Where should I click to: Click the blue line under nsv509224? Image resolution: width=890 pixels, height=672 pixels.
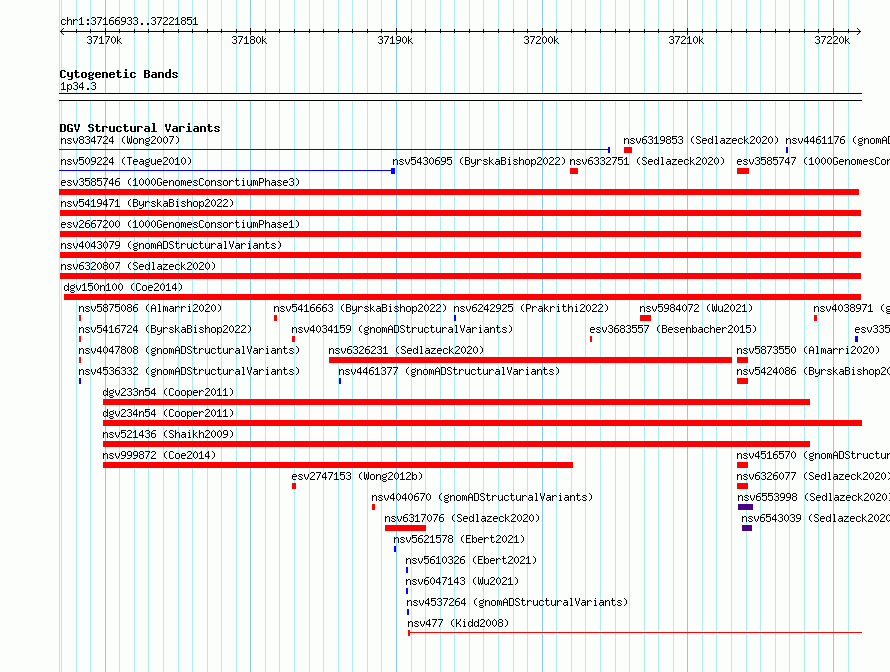pyautogui.click(x=227, y=171)
